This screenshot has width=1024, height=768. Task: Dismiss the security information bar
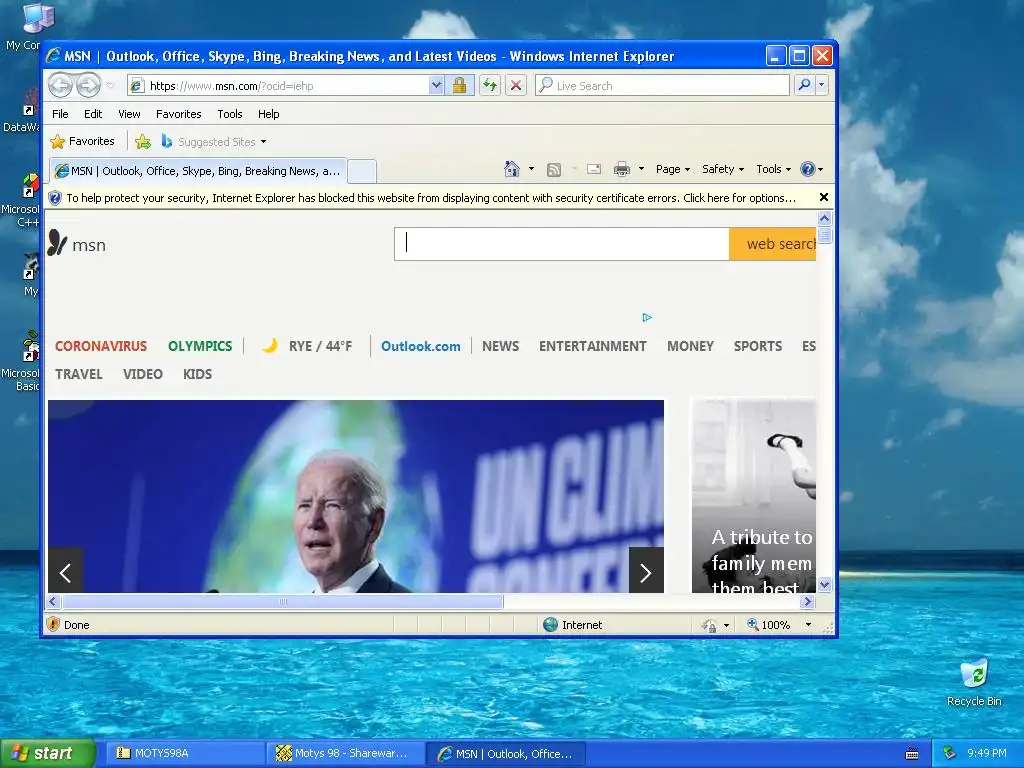pos(824,197)
